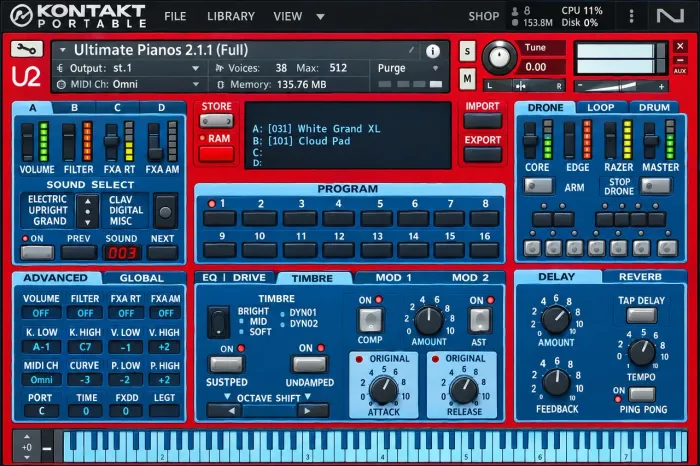Click the instrument info icon
Viewport: 700px width, 466px height.
tap(432, 51)
